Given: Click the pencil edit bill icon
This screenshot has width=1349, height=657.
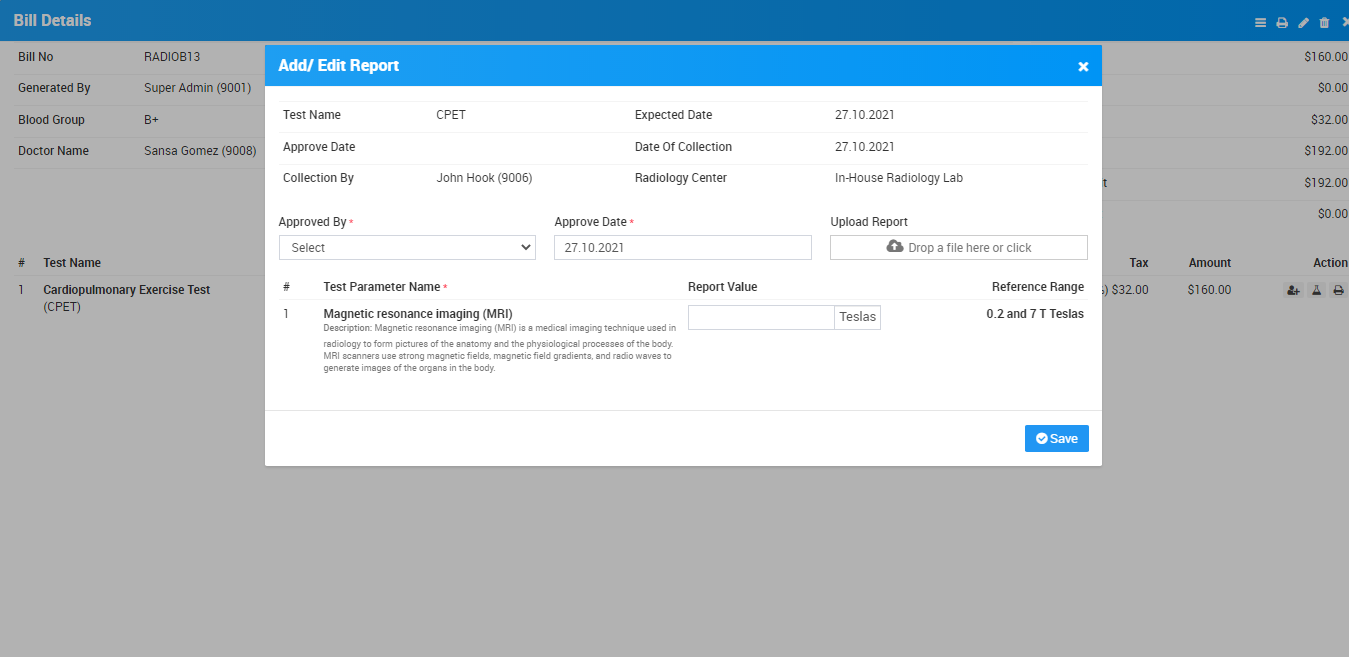Looking at the screenshot, I should [x=1303, y=23].
